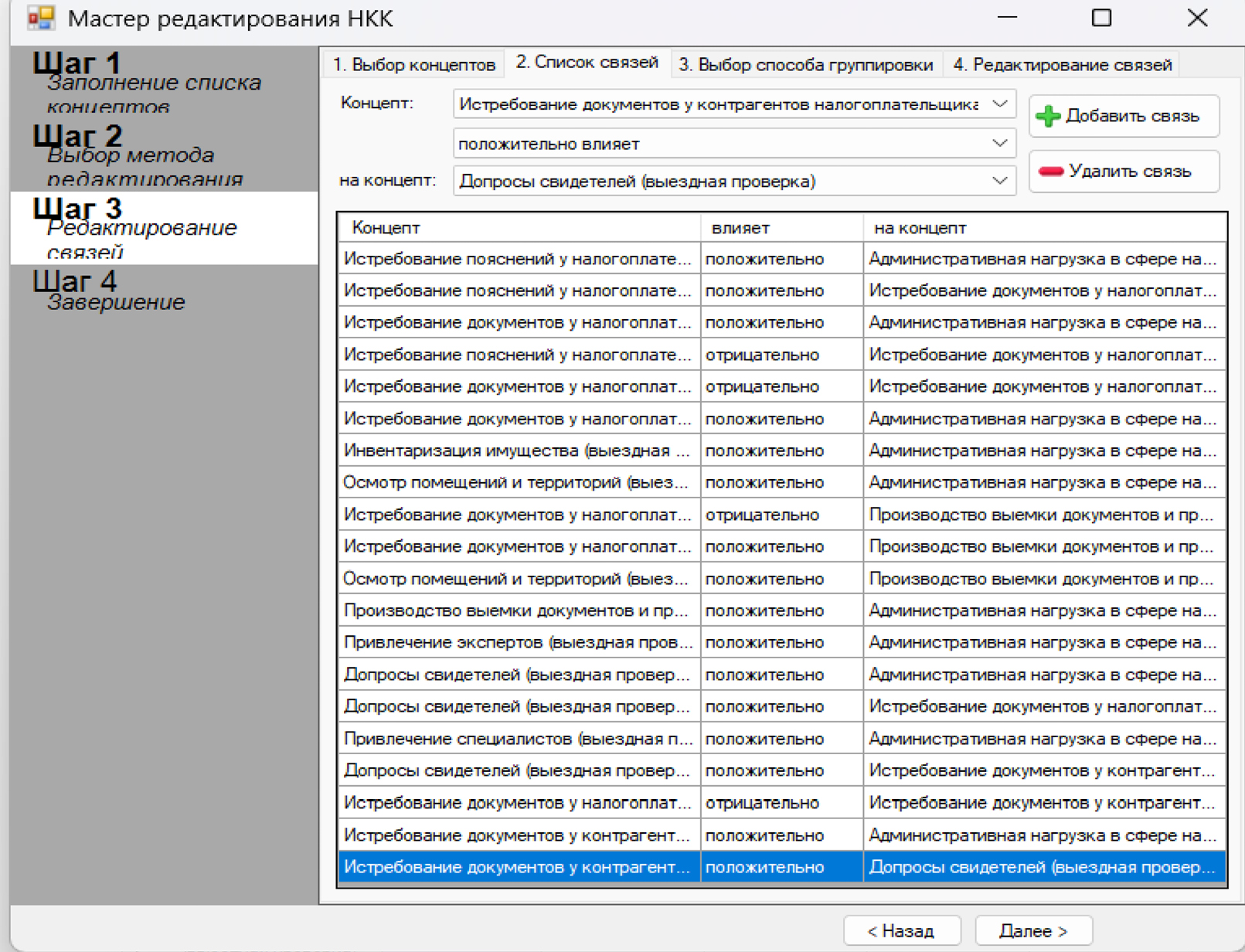The height and width of the screenshot is (952, 1245).
Task: Select the 'Привлечение экспертов' row
Action: click(518, 643)
